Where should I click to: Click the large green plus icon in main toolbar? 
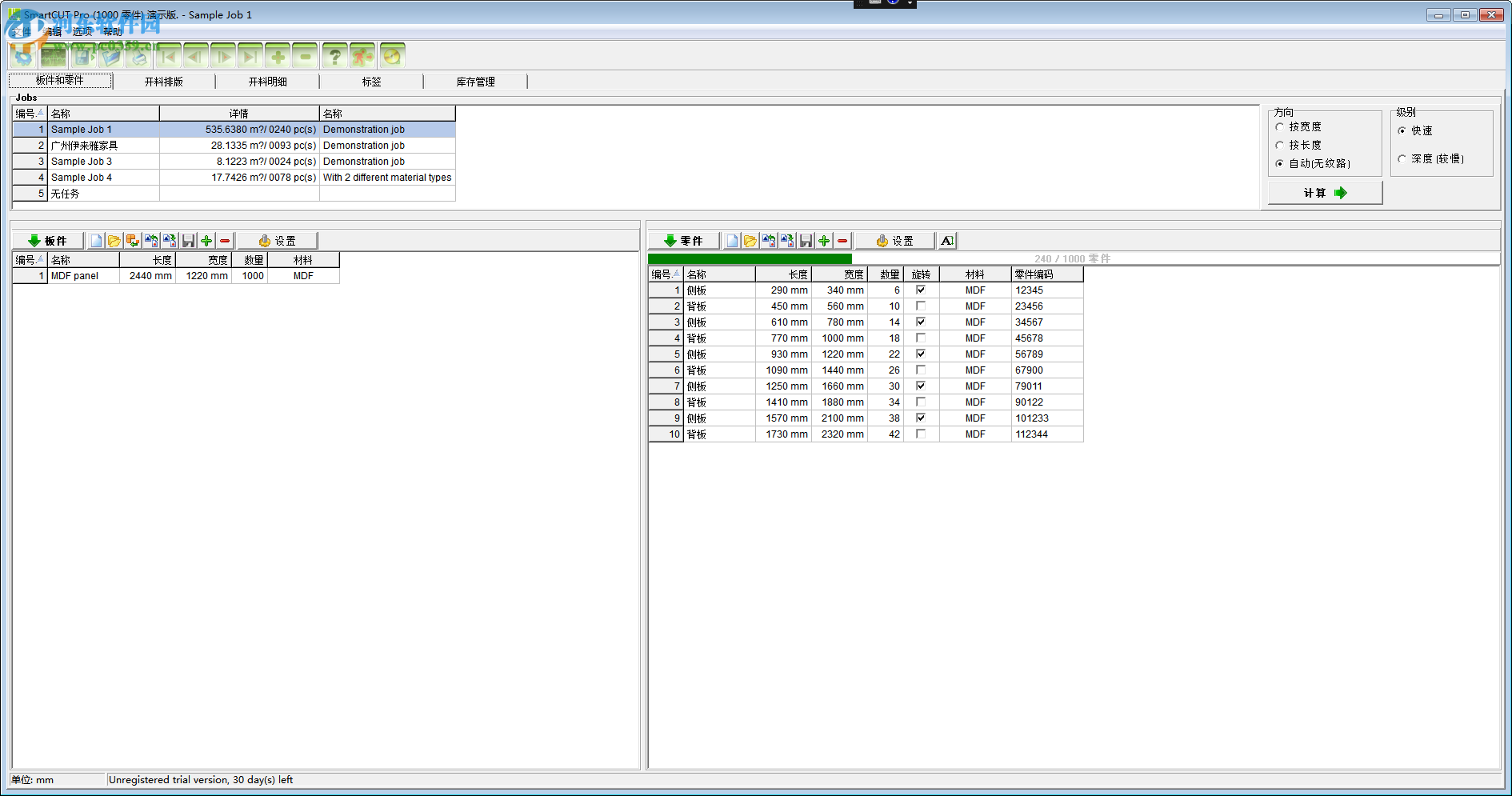pyautogui.click(x=278, y=56)
